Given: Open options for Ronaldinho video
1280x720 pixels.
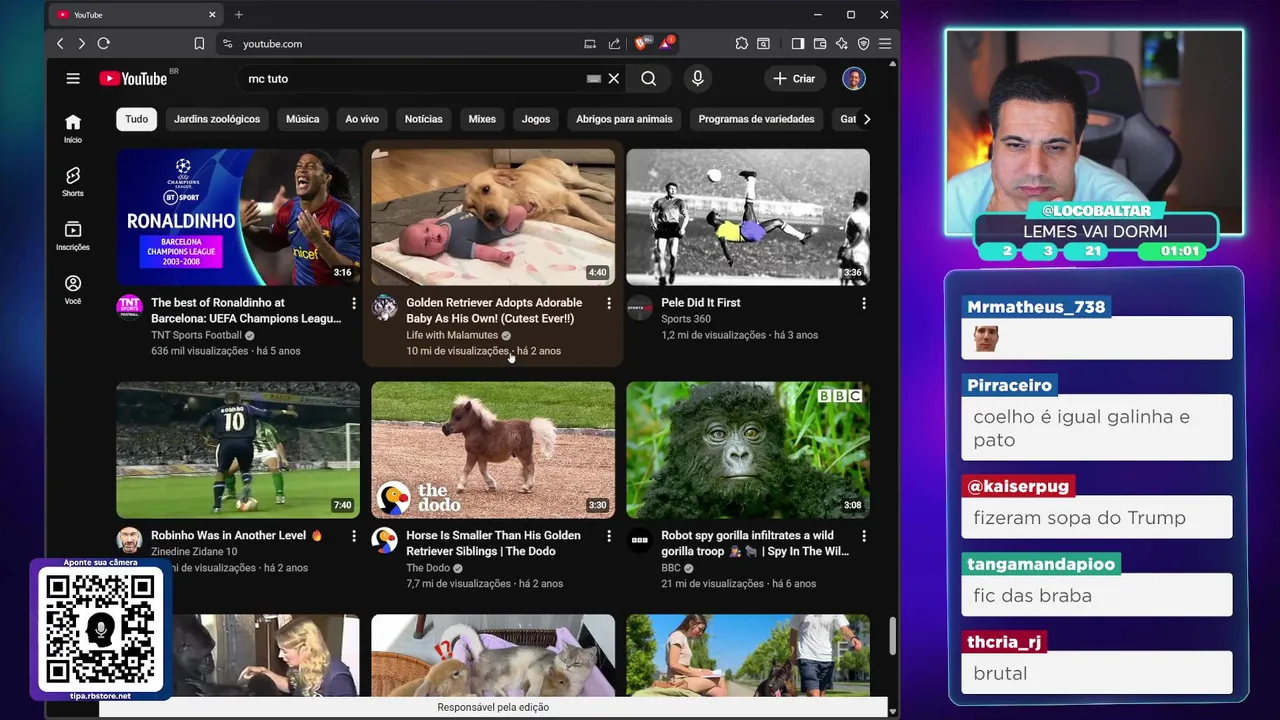Looking at the screenshot, I should pyautogui.click(x=353, y=302).
